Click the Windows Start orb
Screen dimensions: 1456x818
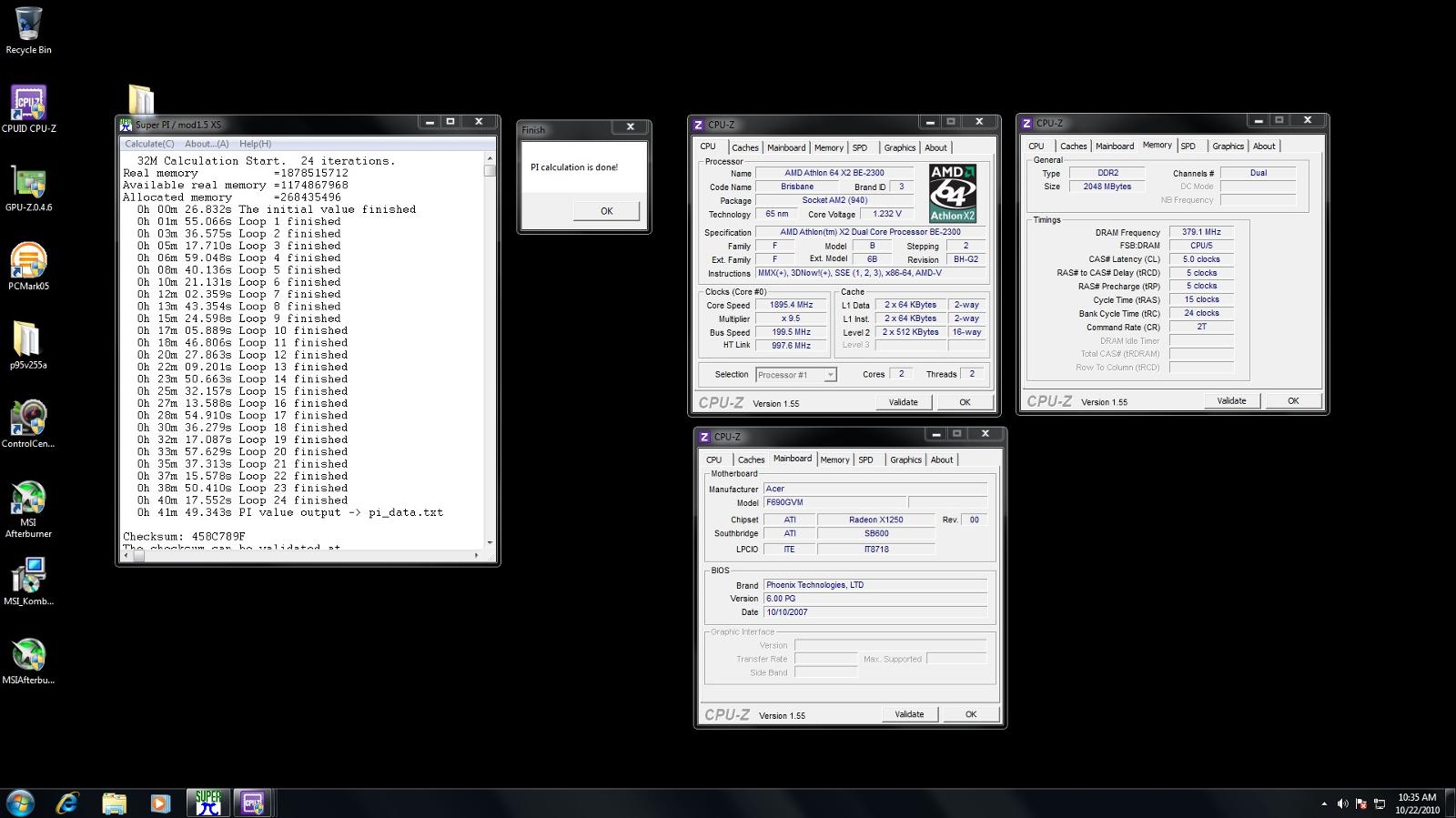click(x=20, y=803)
